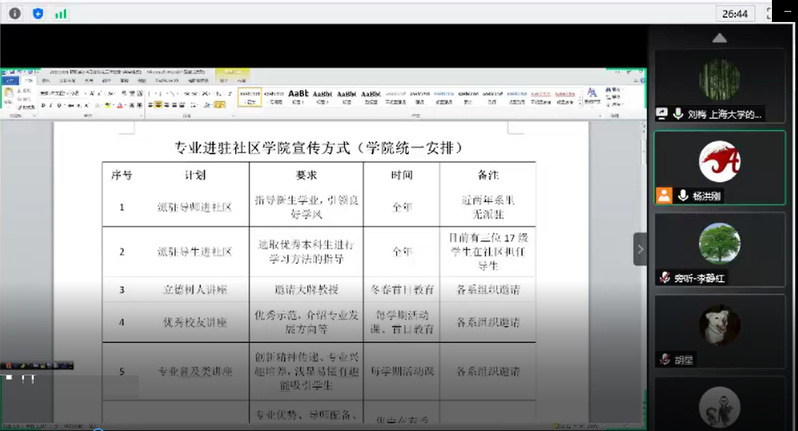Screen dimensions: 798x431
Task: Click the meeting info icon
Action: pos(14,13)
